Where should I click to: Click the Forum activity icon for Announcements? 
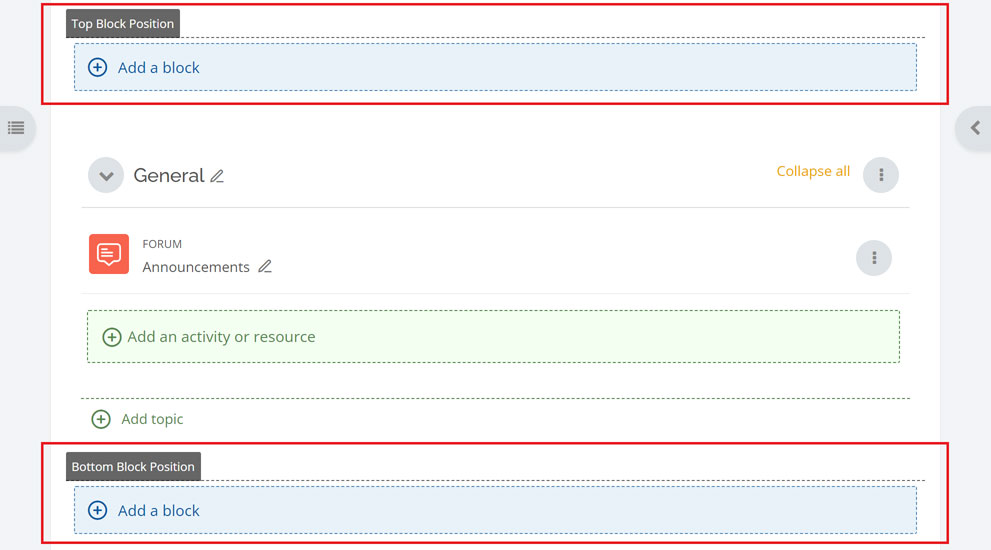click(109, 254)
